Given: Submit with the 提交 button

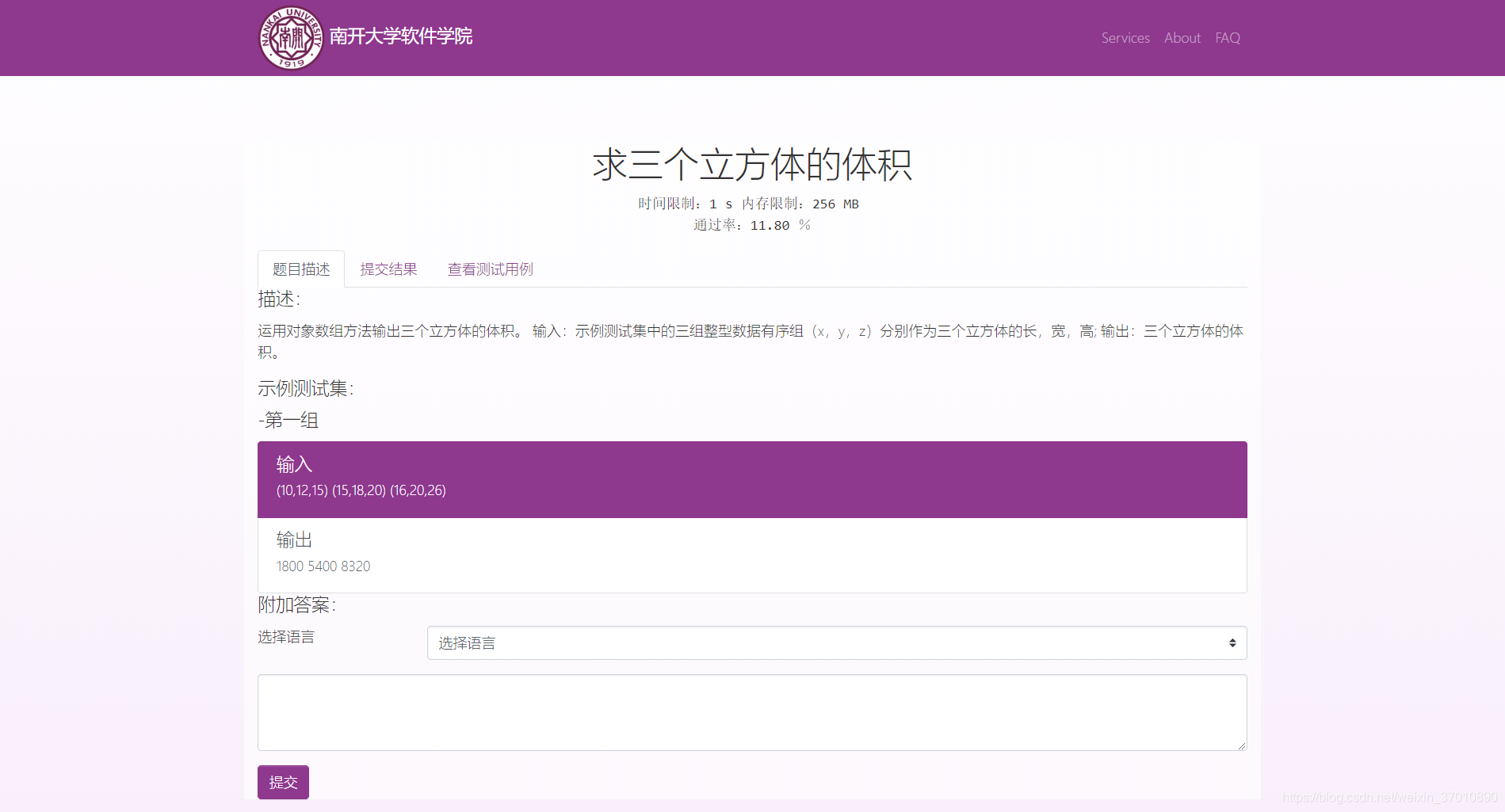Looking at the screenshot, I should point(283,783).
